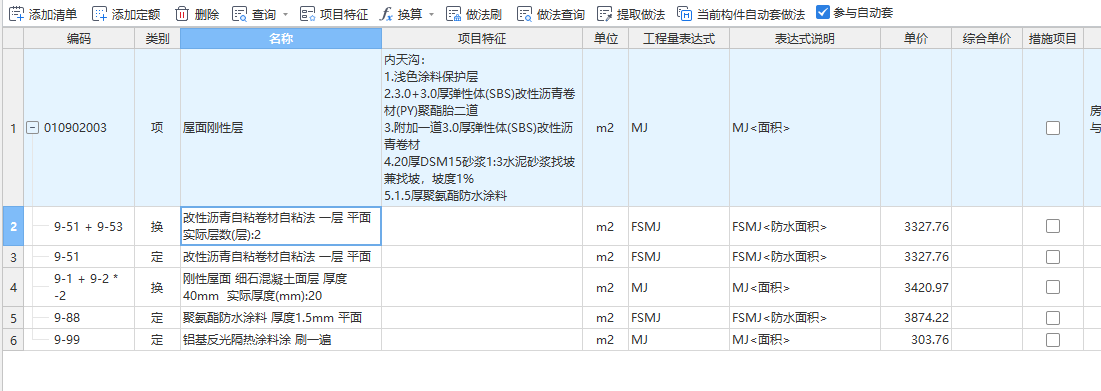Screen dimensions: 1101x391
Task: Click the 工程量表达式 column header
Action: pyautogui.click(x=678, y=39)
